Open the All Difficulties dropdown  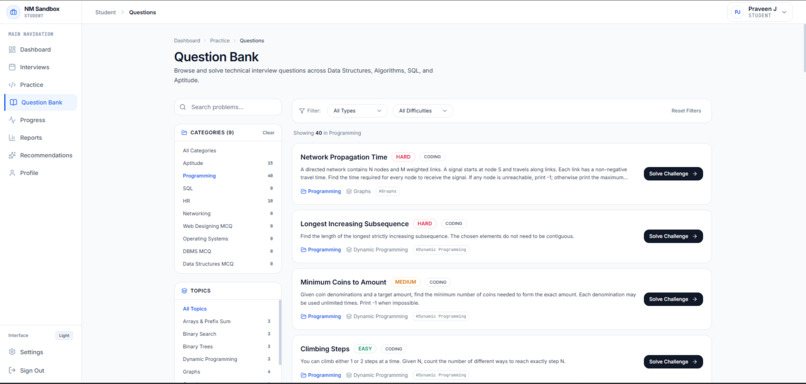pyautogui.click(x=423, y=111)
